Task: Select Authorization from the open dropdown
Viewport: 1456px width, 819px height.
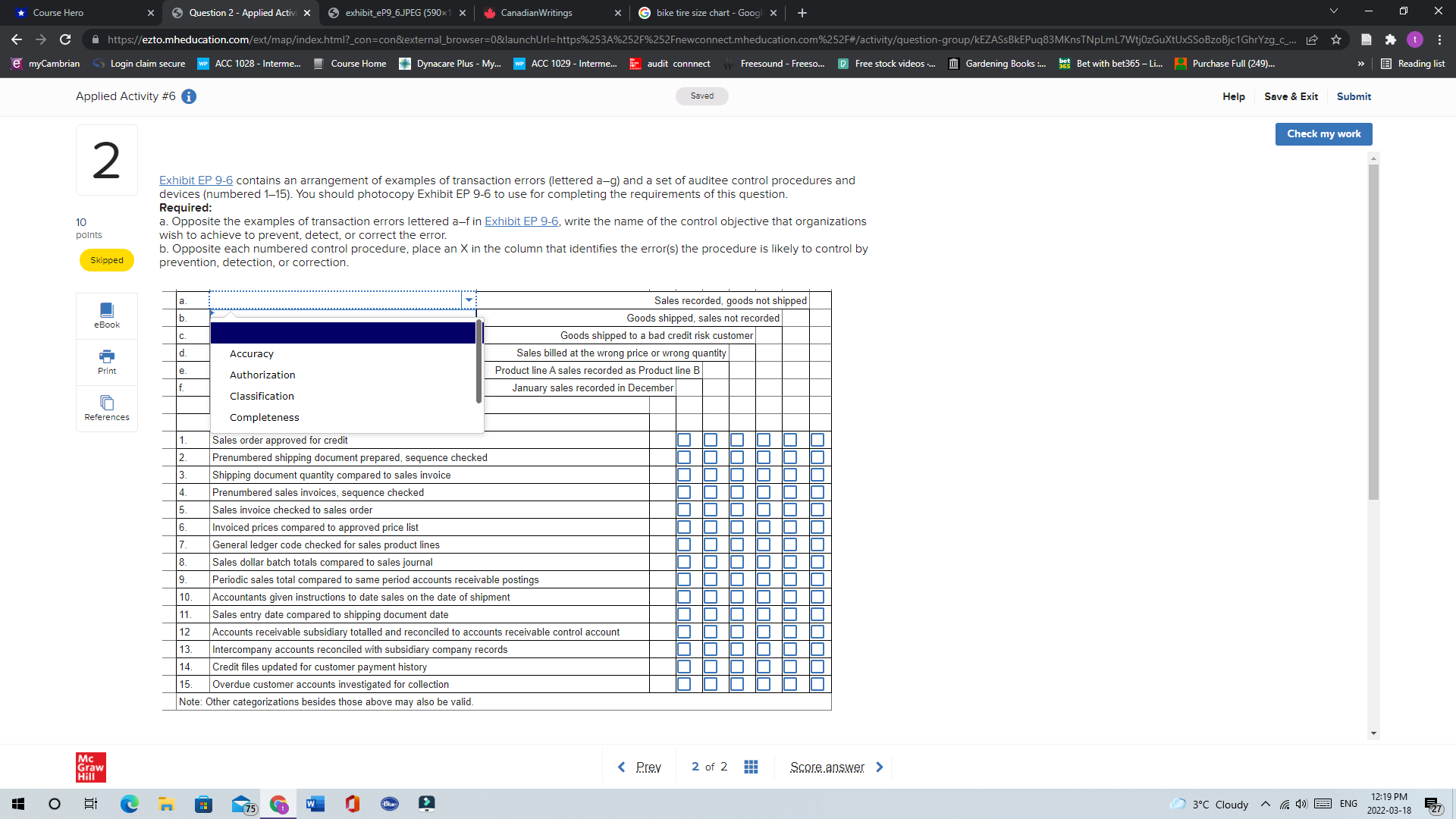Action: (x=262, y=374)
